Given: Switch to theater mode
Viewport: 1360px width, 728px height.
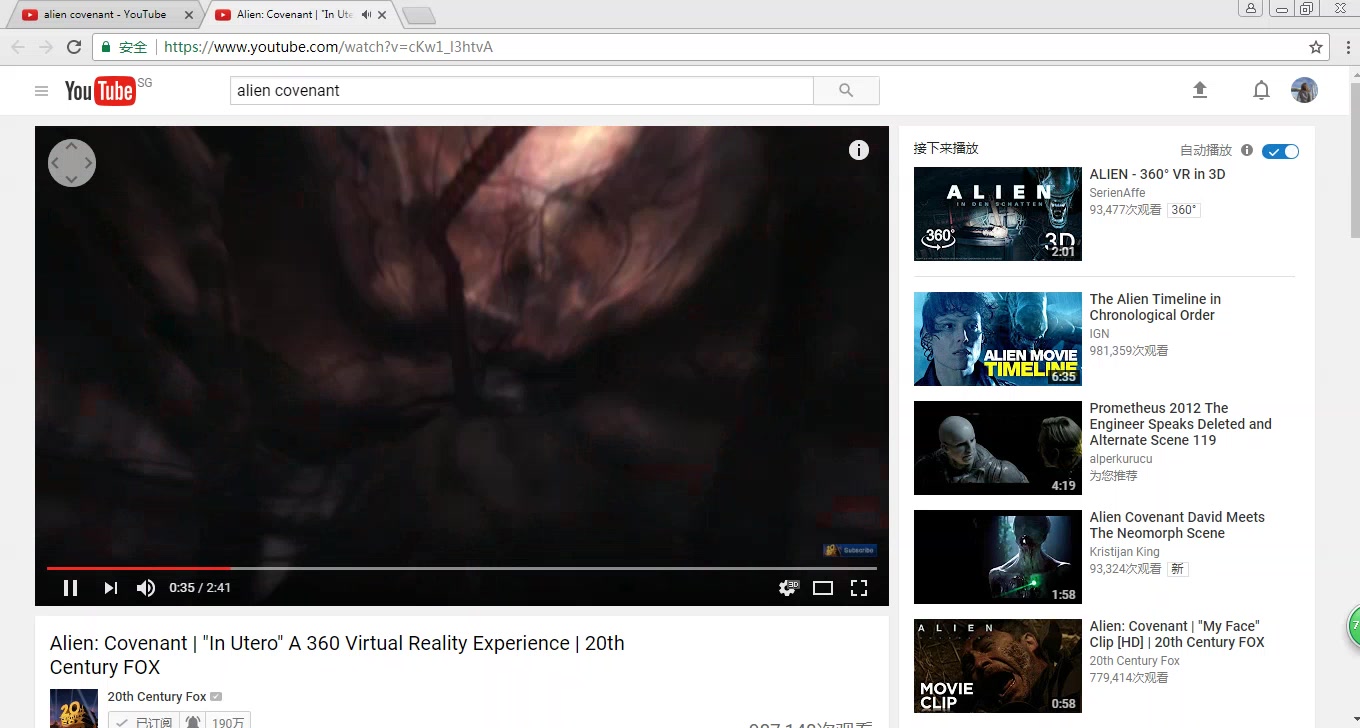Looking at the screenshot, I should [823, 588].
